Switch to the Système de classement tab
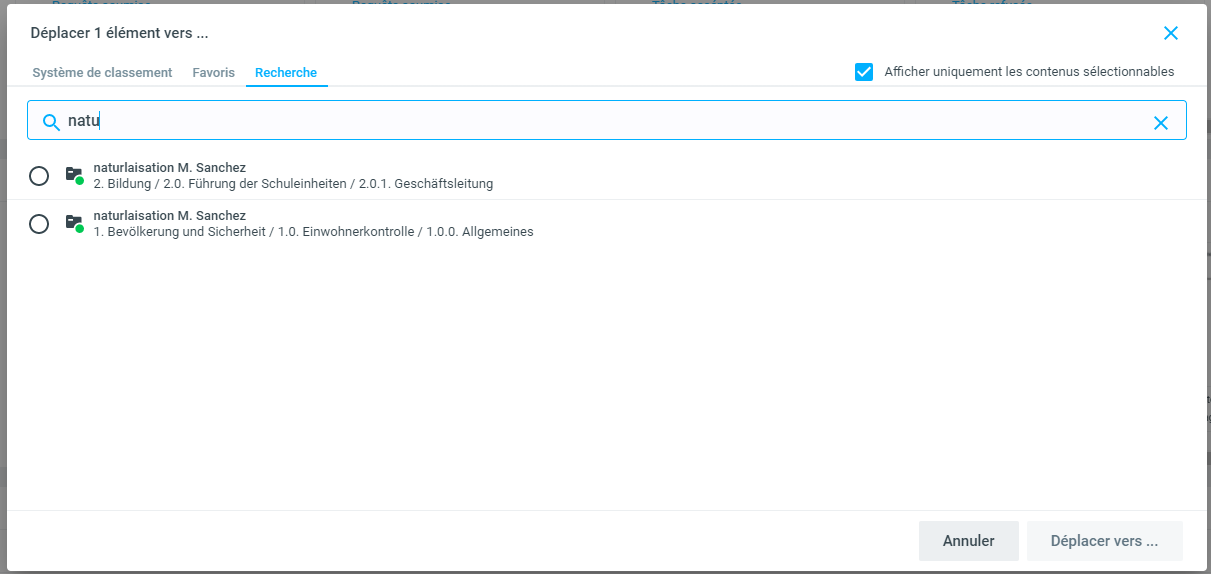 [102, 73]
